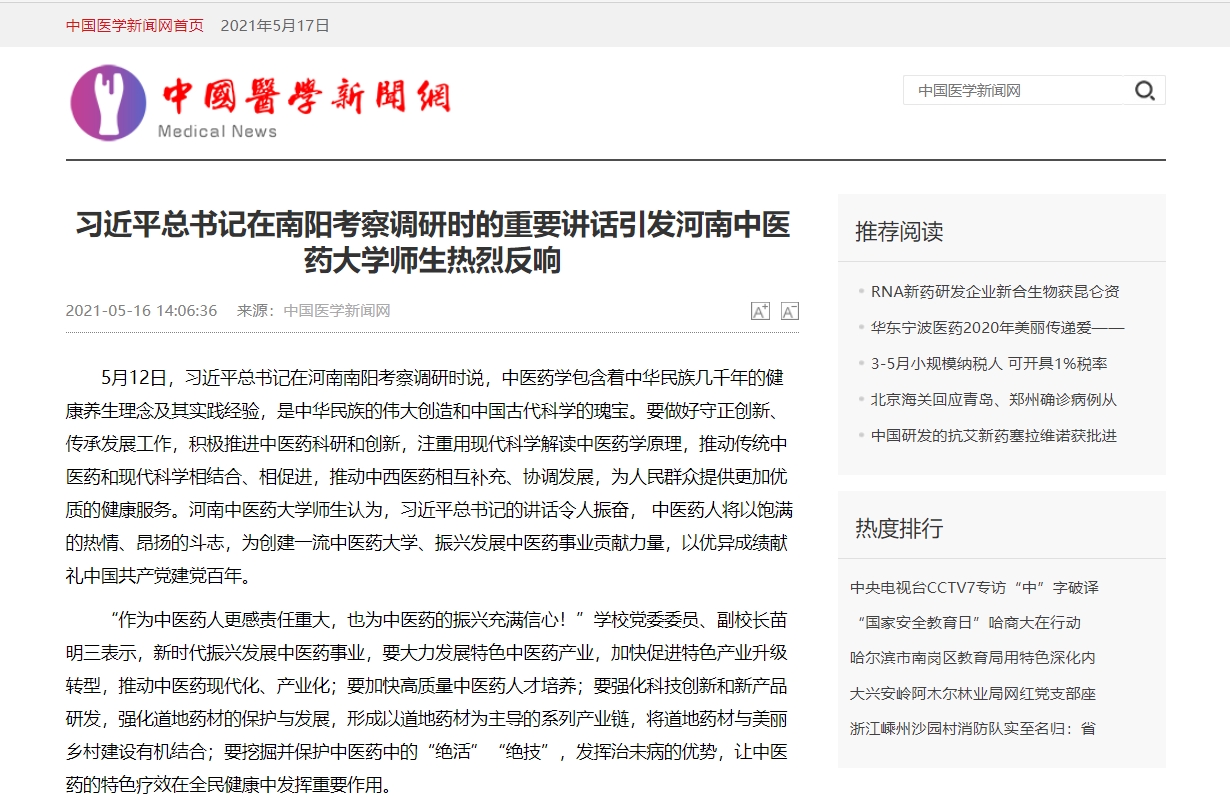This screenshot has height=812, width=1230.
Task: Decrease font size with A- icon
Action: click(789, 311)
